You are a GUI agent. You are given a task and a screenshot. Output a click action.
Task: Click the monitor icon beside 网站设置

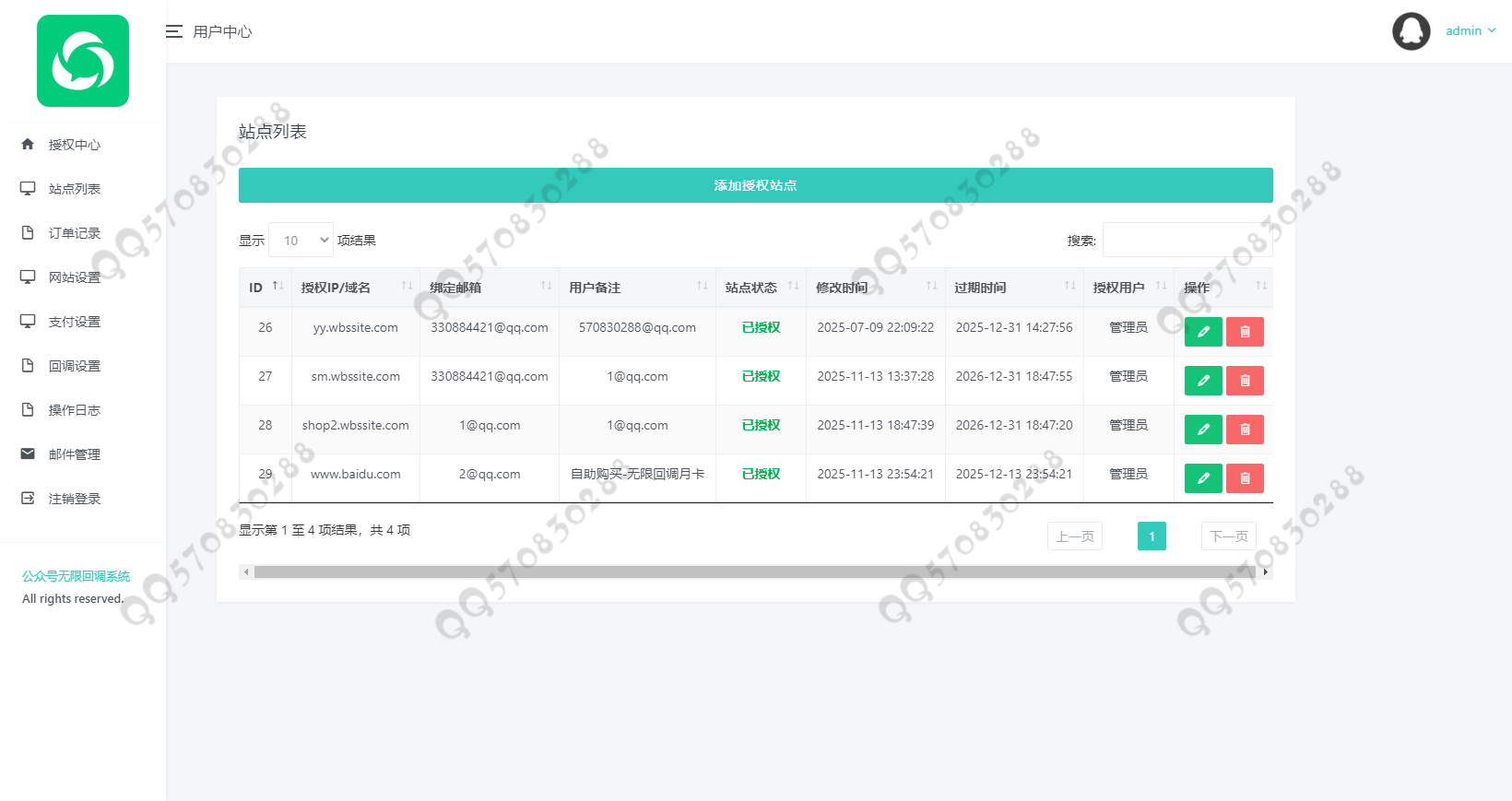(x=28, y=277)
